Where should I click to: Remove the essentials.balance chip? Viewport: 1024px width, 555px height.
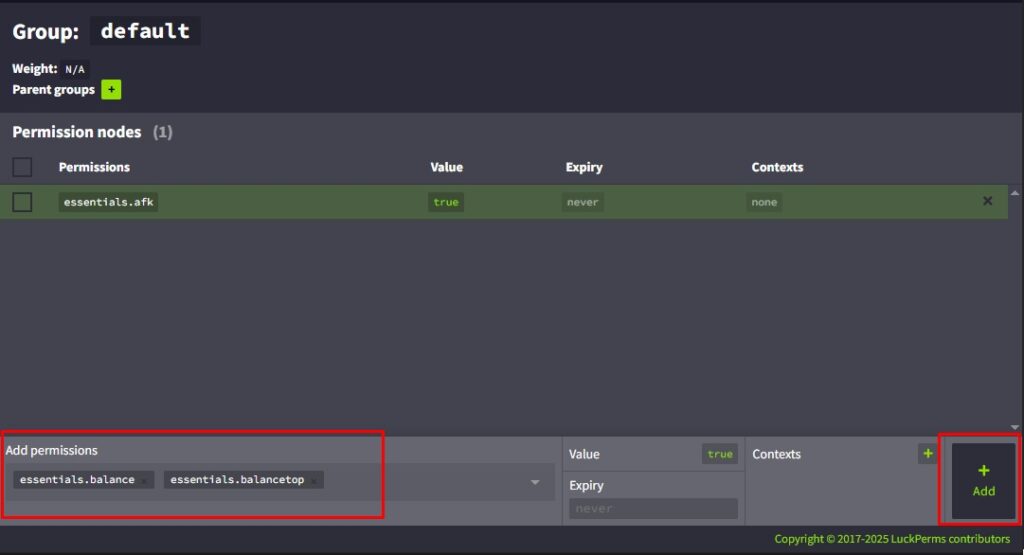144,481
